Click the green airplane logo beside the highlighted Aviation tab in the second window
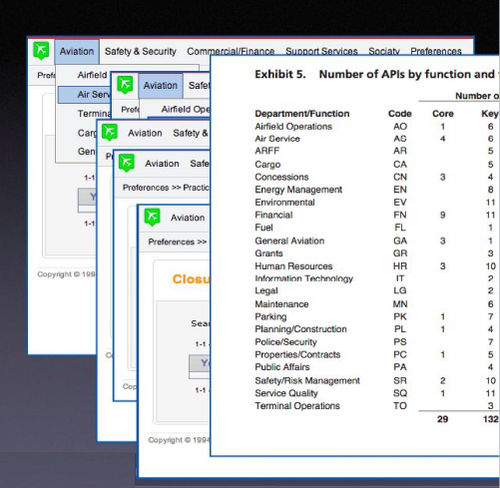Image resolution: width=500 pixels, height=488 pixels. point(125,84)
